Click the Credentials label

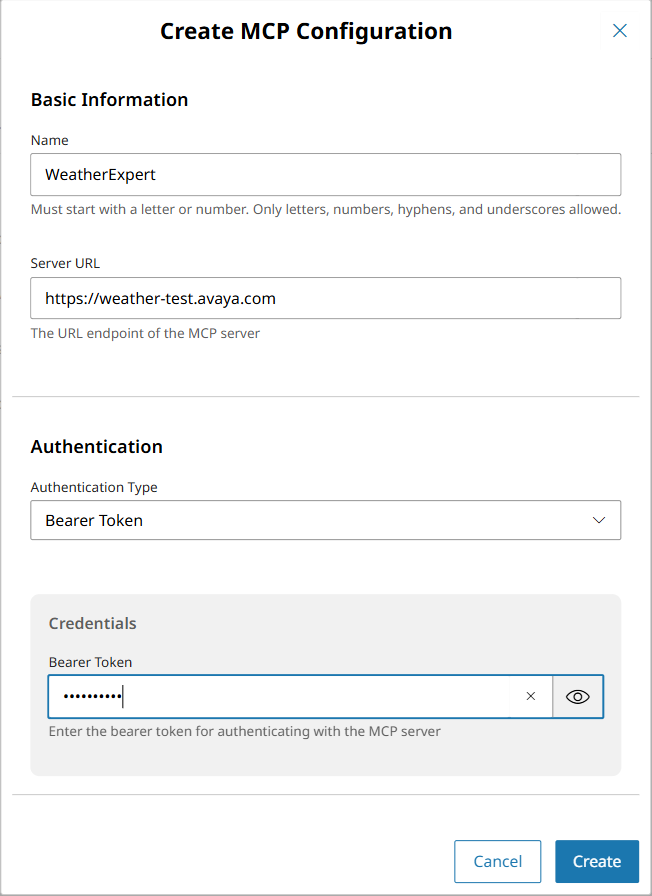[x=93, y=623]
